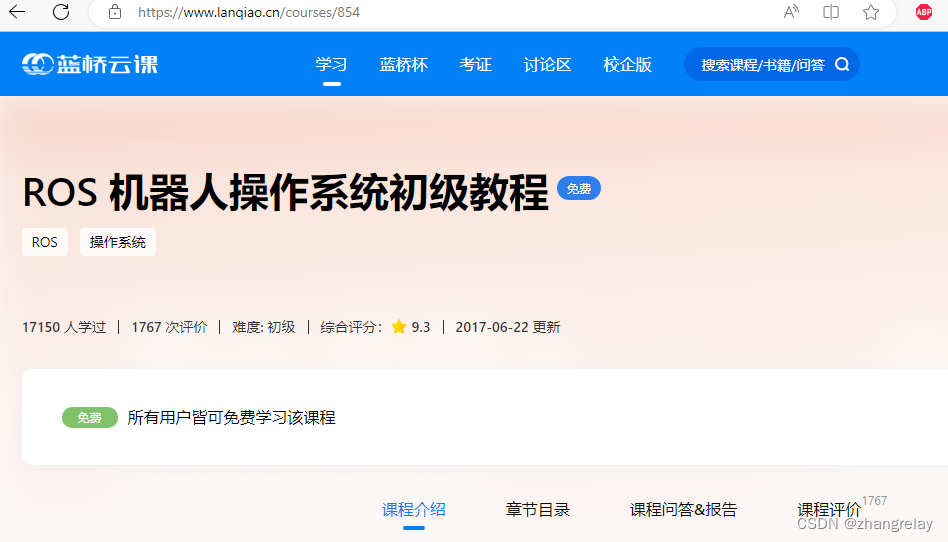Switch to the 章节目录 tab

tap(537, 509)
